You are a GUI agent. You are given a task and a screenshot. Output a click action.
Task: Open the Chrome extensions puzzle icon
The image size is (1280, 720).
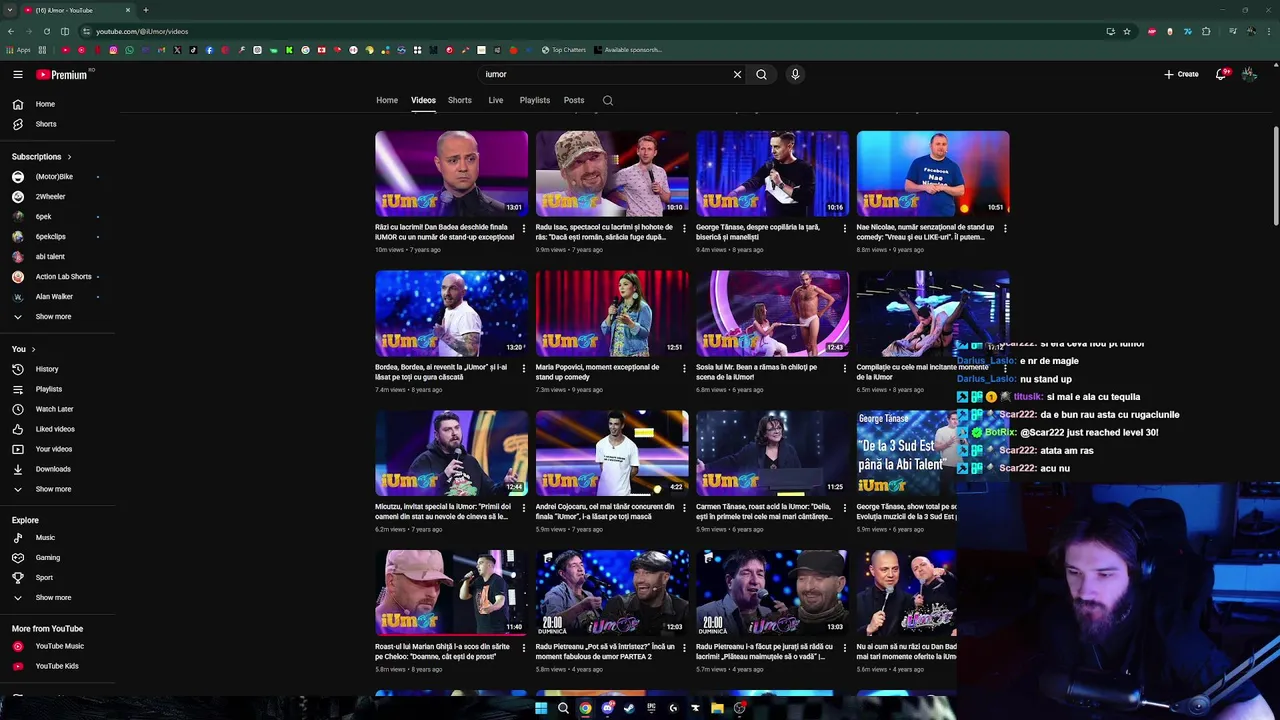coord(1206,31)
